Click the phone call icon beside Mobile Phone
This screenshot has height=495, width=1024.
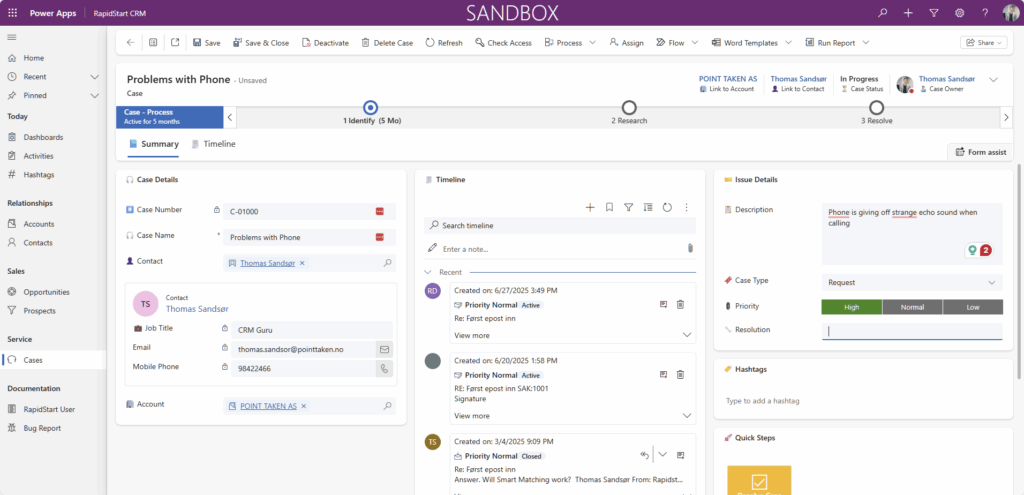[x=384, y=368]
